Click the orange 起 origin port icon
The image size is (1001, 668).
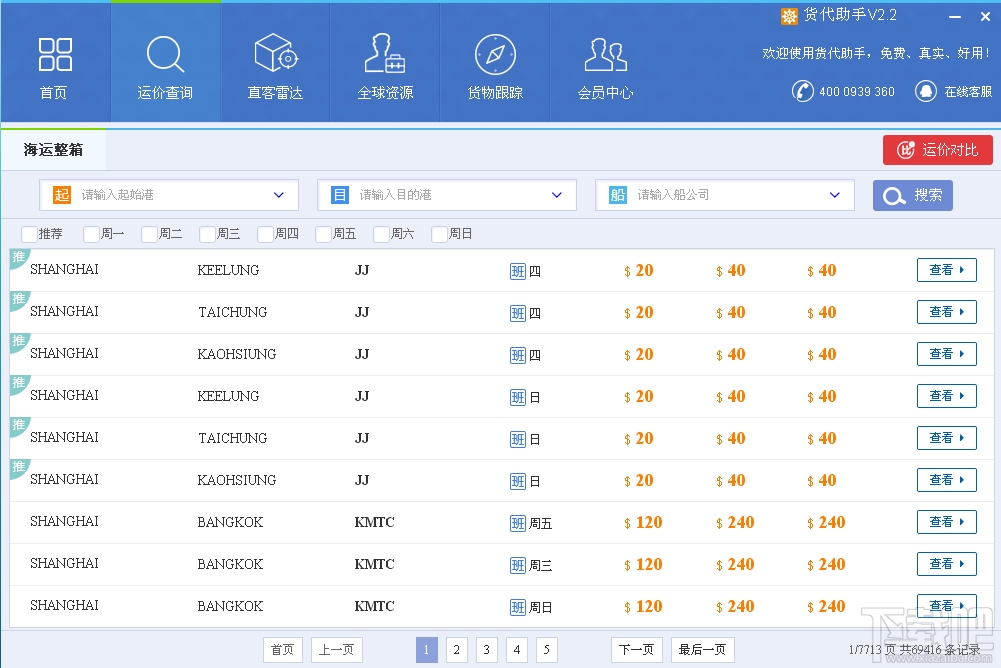(62, 195)
